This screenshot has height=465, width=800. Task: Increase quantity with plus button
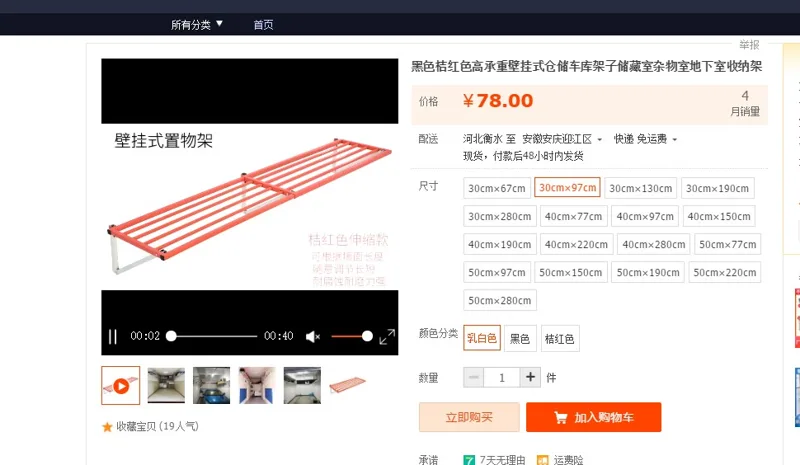pos(531,377)
